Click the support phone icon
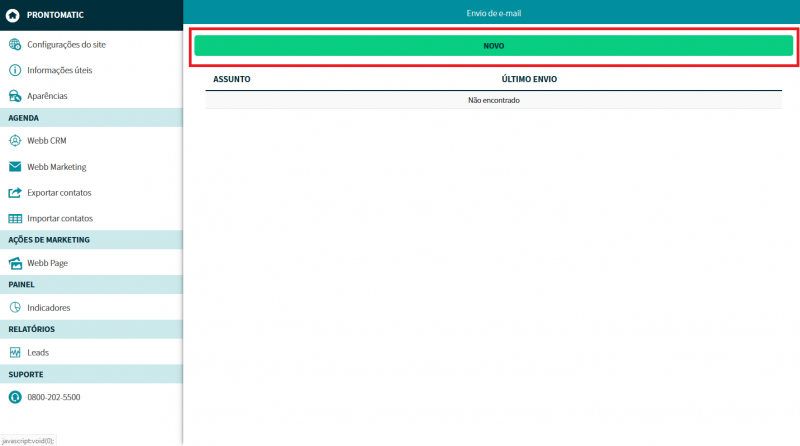 point(15,397)
